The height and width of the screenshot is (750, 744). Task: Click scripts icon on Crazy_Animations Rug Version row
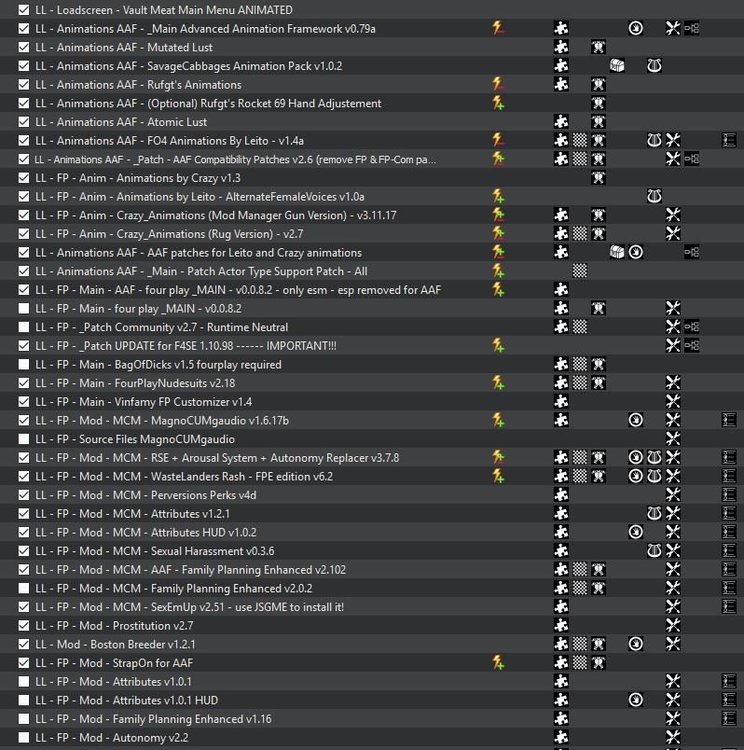pos(673,233)
